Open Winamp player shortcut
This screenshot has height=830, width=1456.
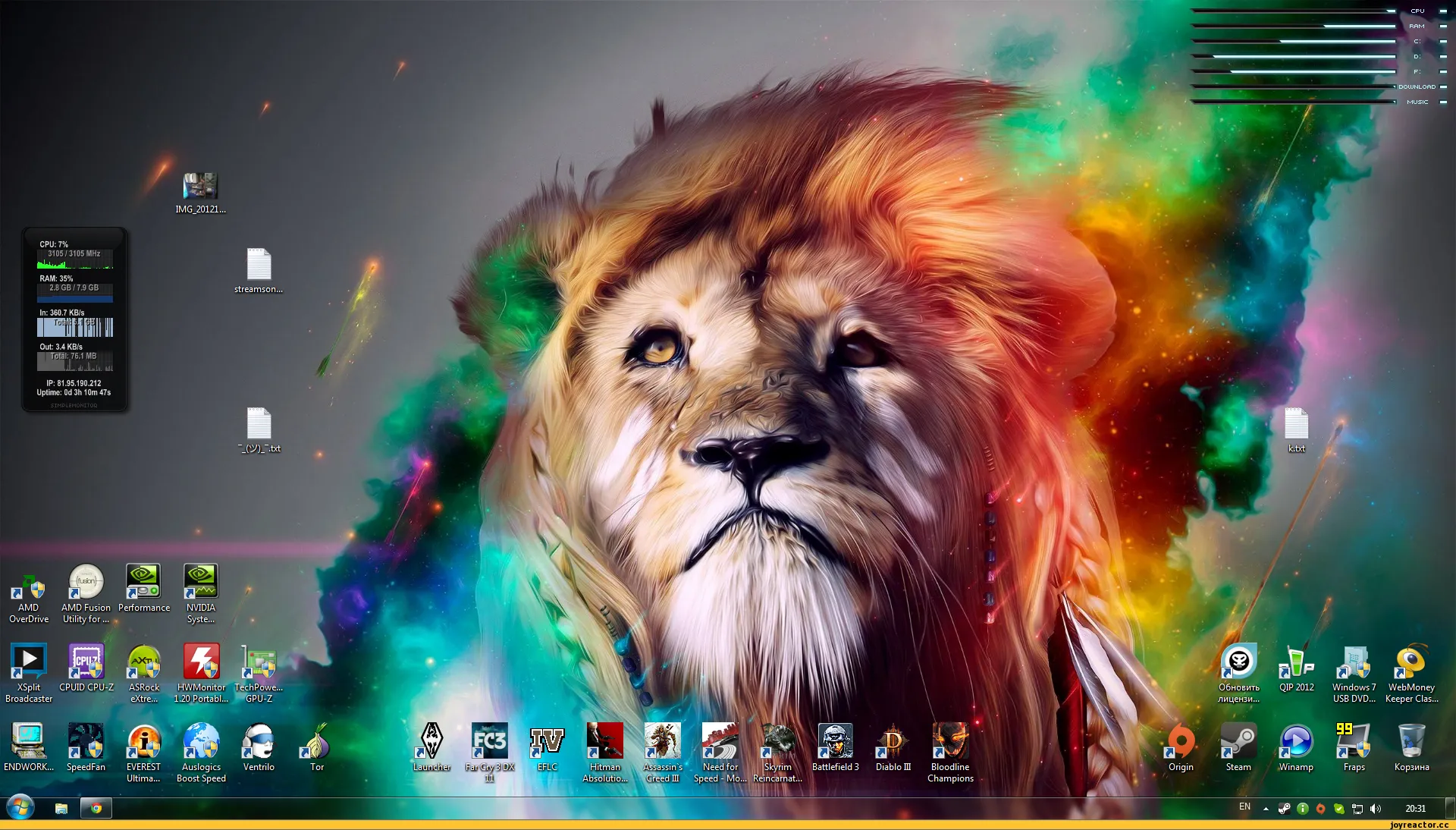click(1296, 747)
